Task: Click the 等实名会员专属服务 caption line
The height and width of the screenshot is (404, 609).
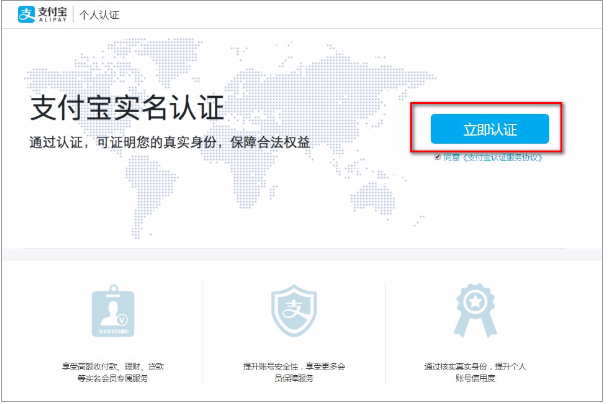Action: (111, 378)
